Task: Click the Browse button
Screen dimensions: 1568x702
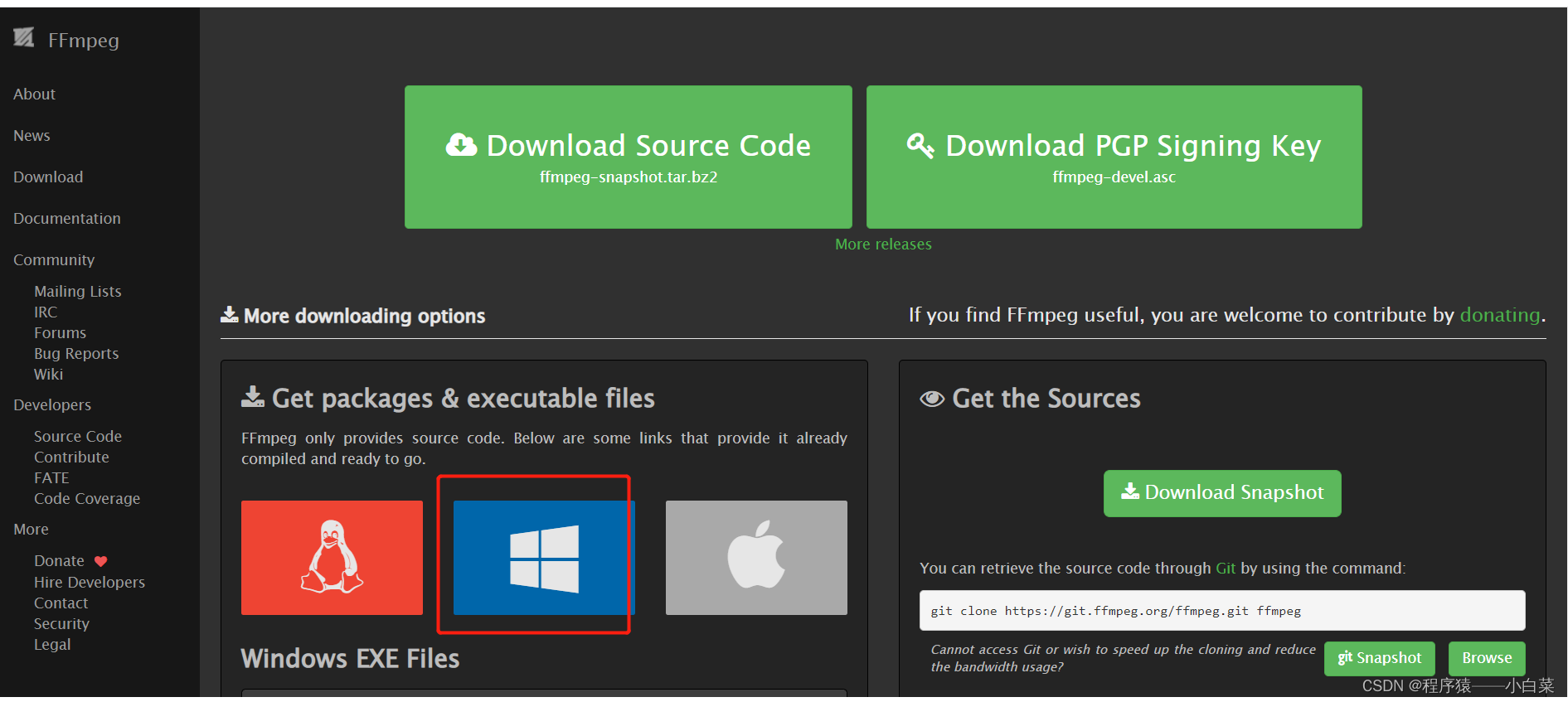Action: 1487,658
